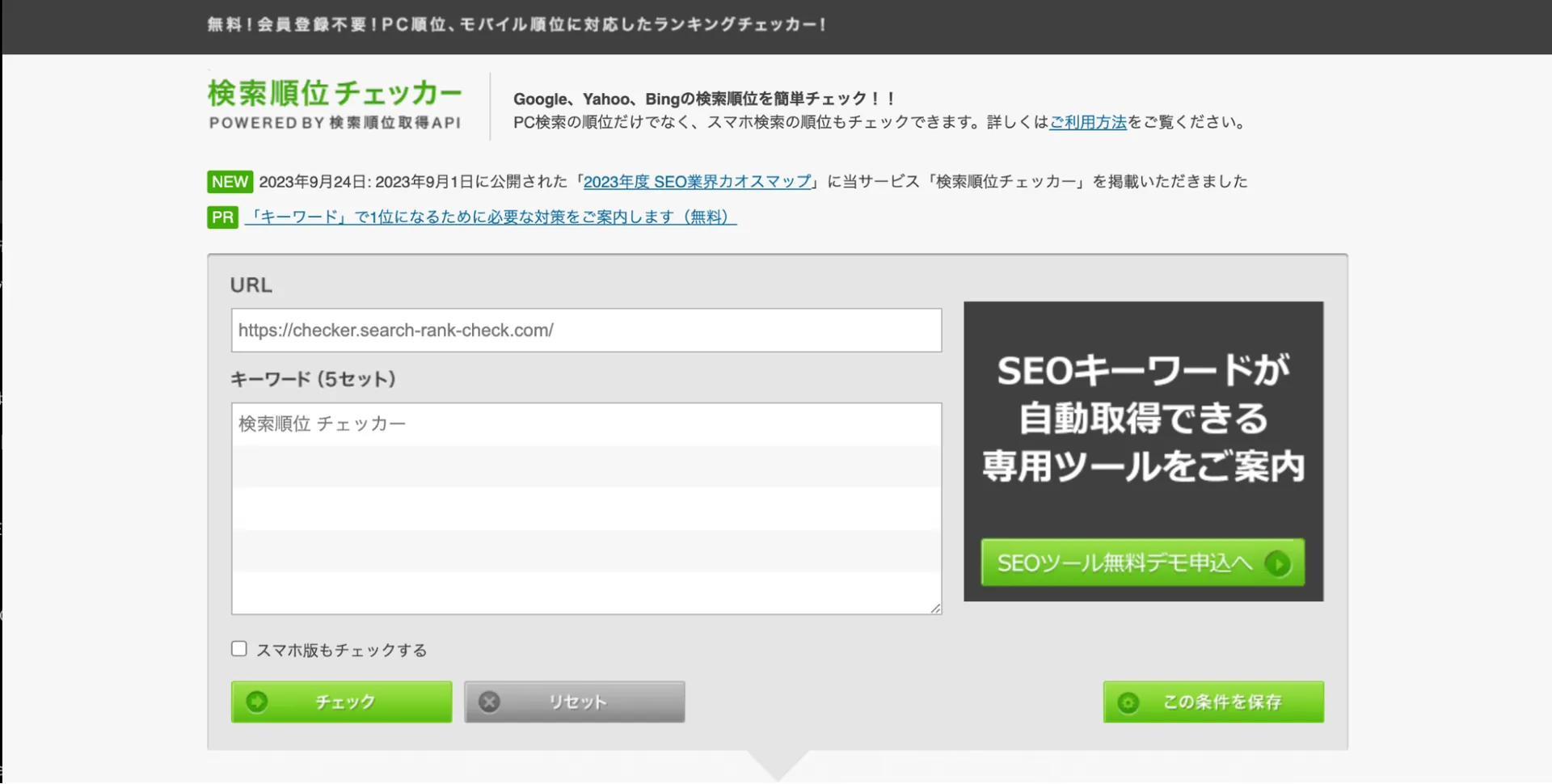The image size is (1552, 784).
Task: Click the Google、Yahoo、Bing headline text
Action: 704,99
